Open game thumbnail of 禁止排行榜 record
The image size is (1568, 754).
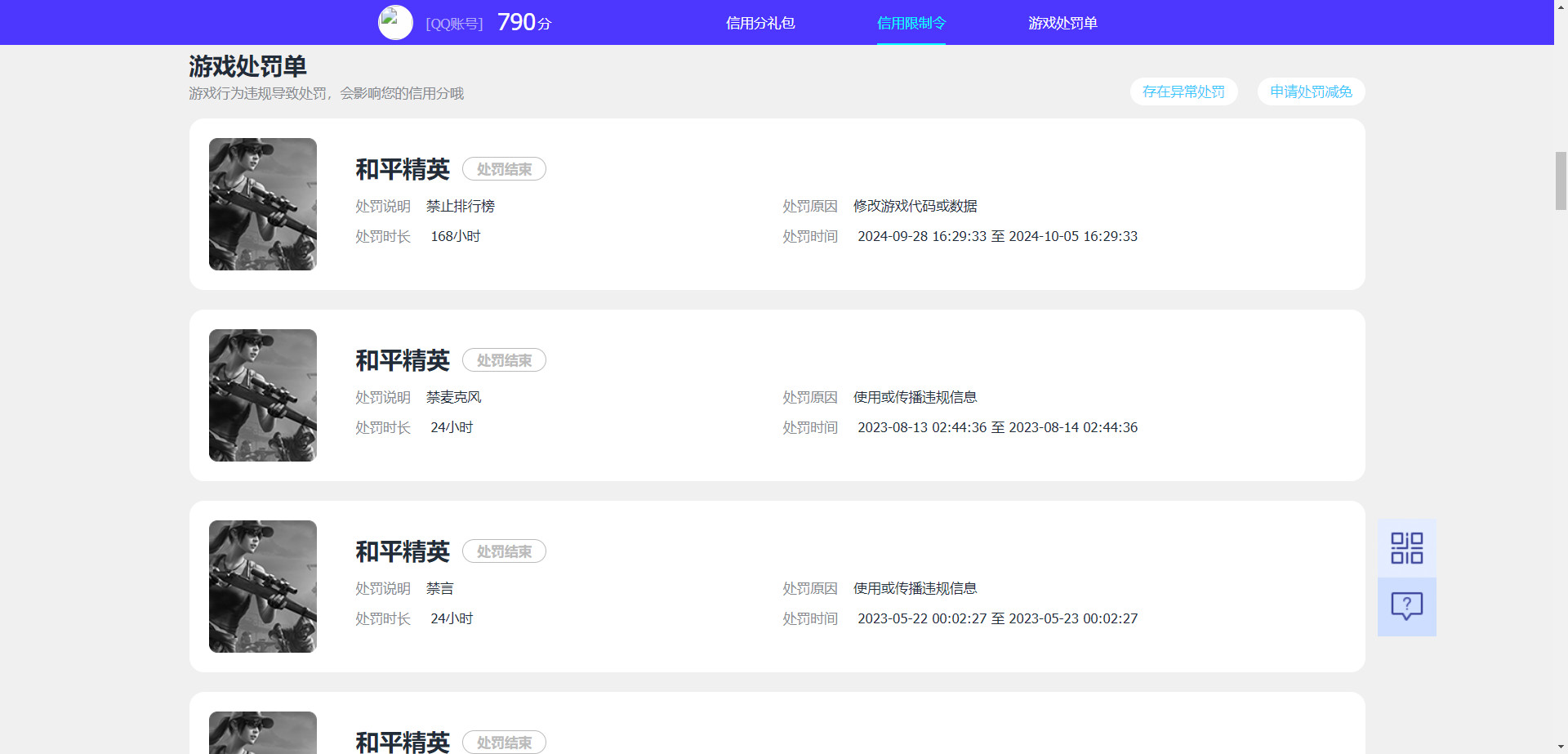pyautogui.click(x=263, y=204)
